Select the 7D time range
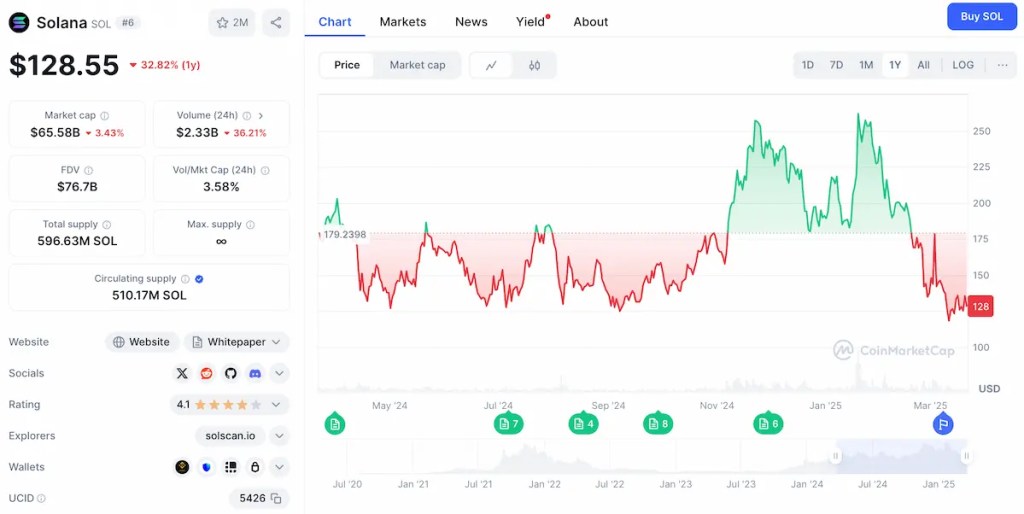The width and height of the screenshot is (1024, 514). tap(836, 65)
